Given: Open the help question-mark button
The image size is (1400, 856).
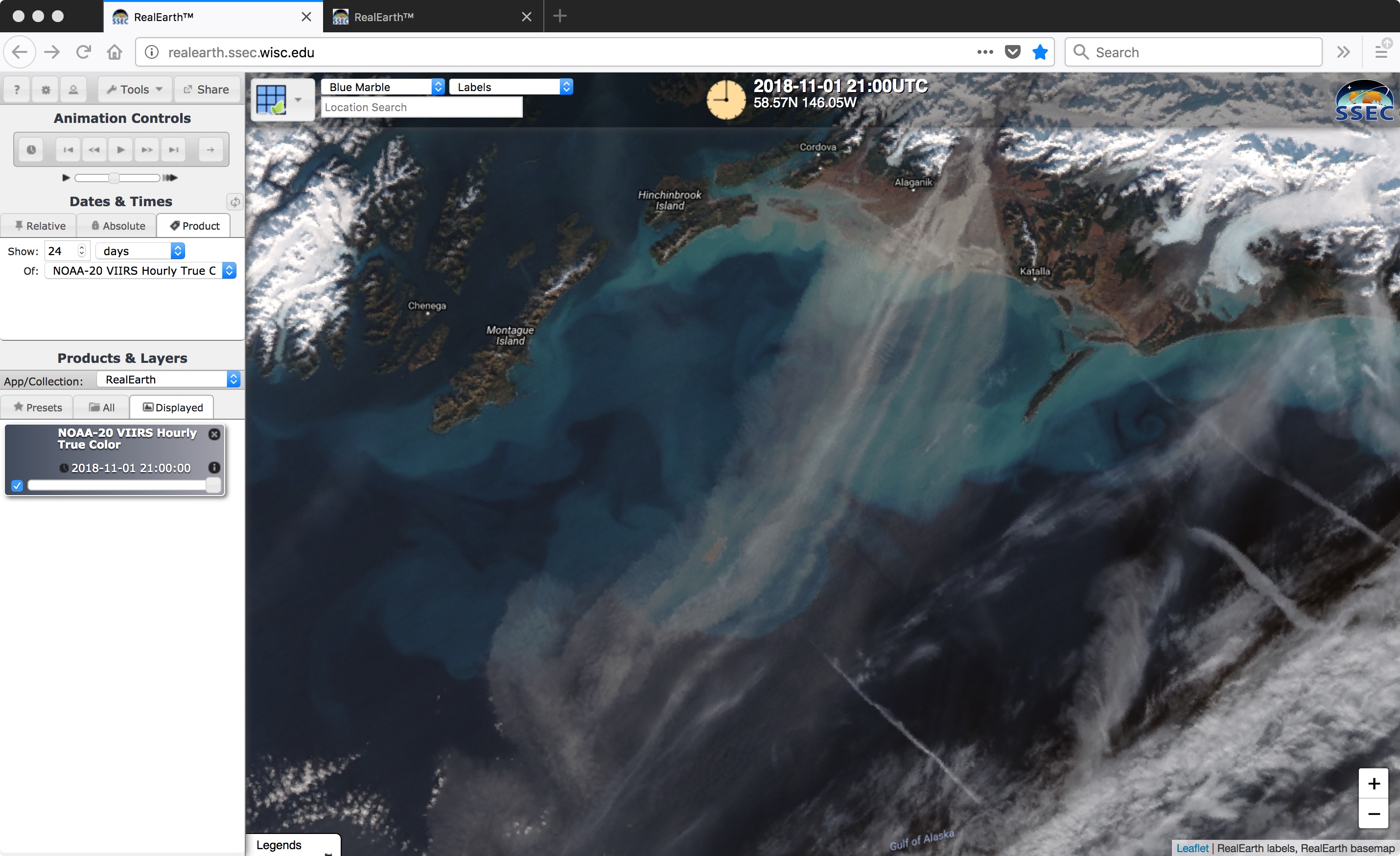Looking at the screenshot, I should pyautogui.click(x=17, y=89).
